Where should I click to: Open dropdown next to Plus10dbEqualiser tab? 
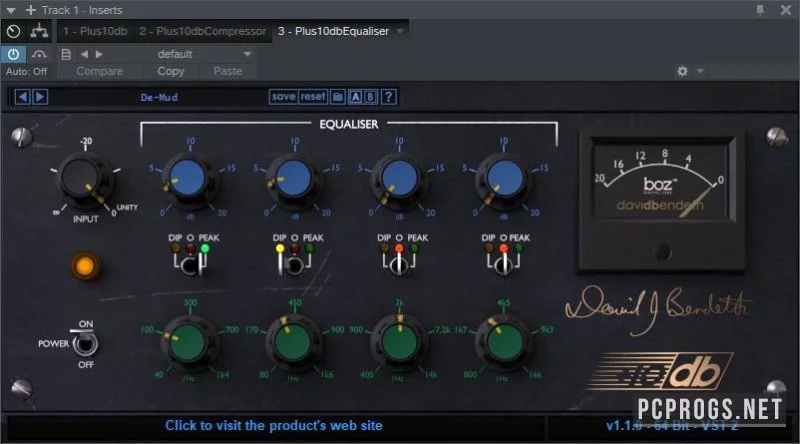pyautogui.click(x=401, y=32)
